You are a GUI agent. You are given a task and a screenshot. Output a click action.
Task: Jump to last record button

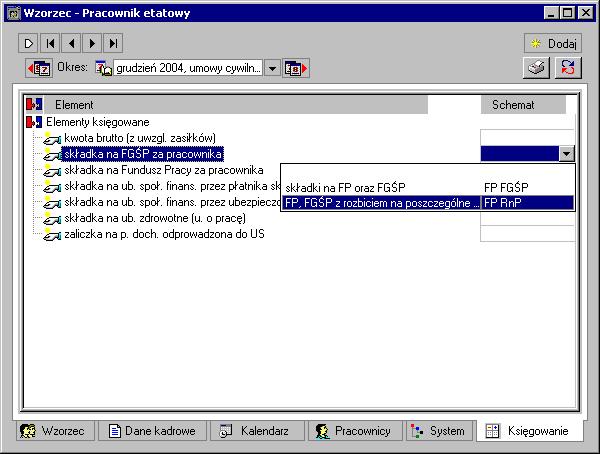point(113,43)
